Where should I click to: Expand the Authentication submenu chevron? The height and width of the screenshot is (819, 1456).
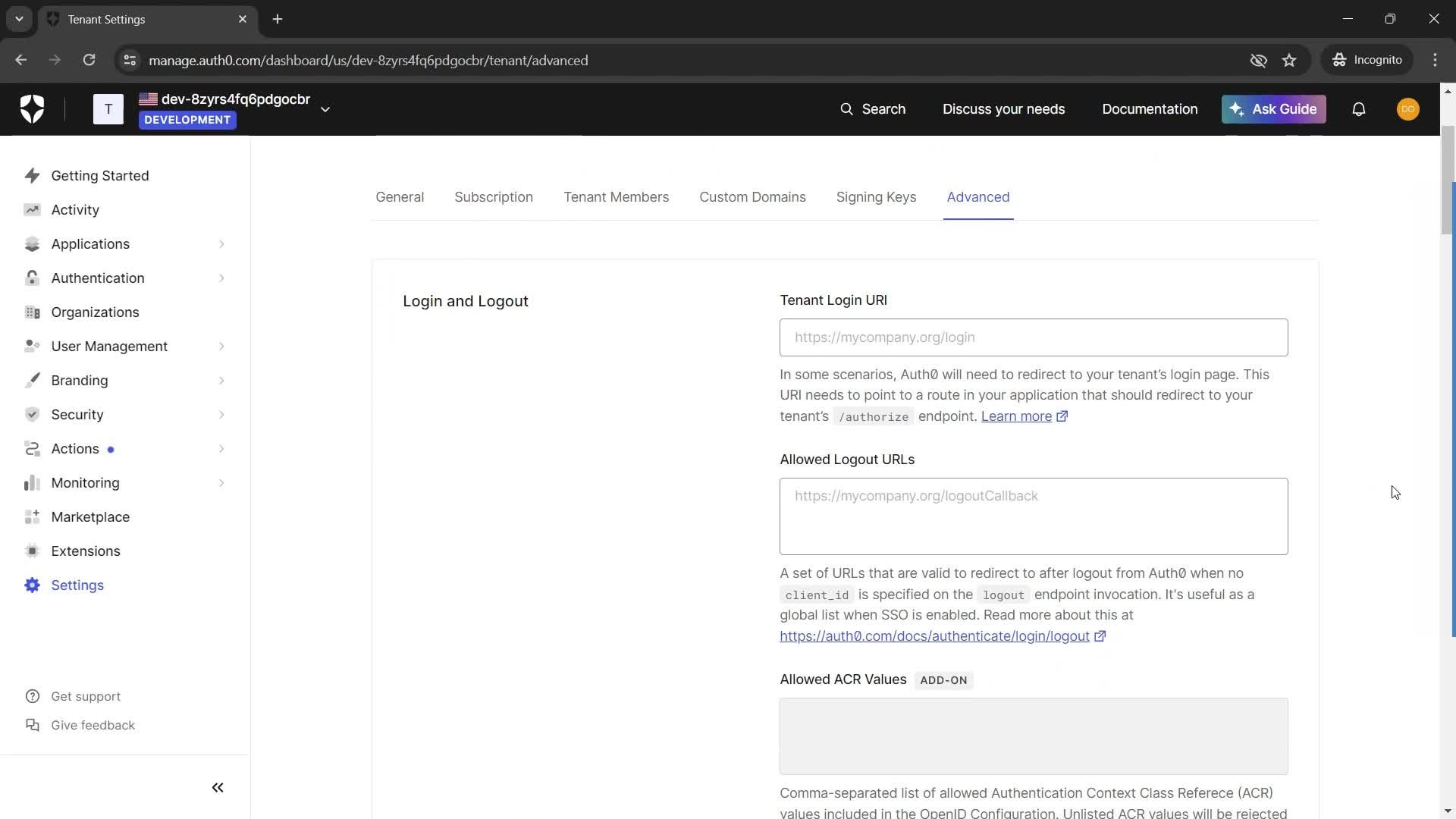pos(221,278)
